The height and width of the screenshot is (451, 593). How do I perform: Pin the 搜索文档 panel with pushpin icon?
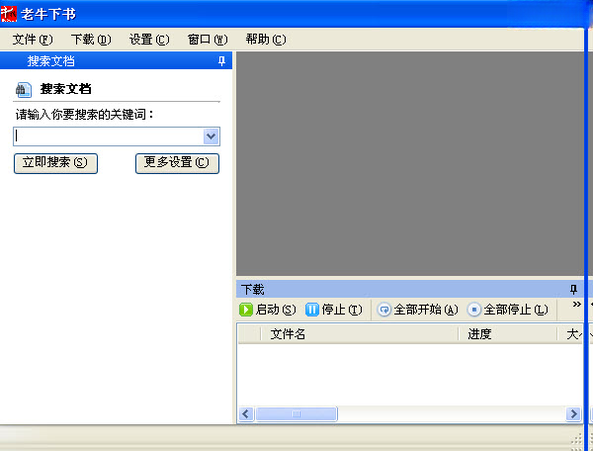(222, 60)
